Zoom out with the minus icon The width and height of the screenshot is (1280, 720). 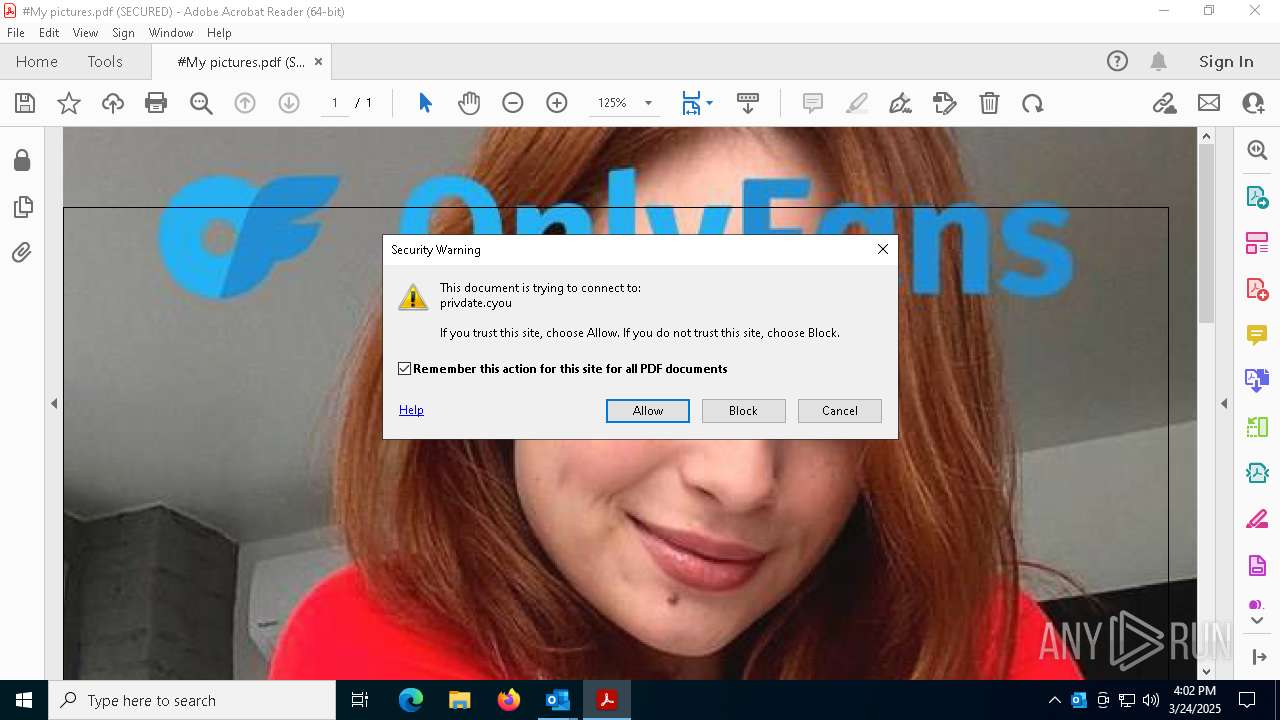pos(513,103)
